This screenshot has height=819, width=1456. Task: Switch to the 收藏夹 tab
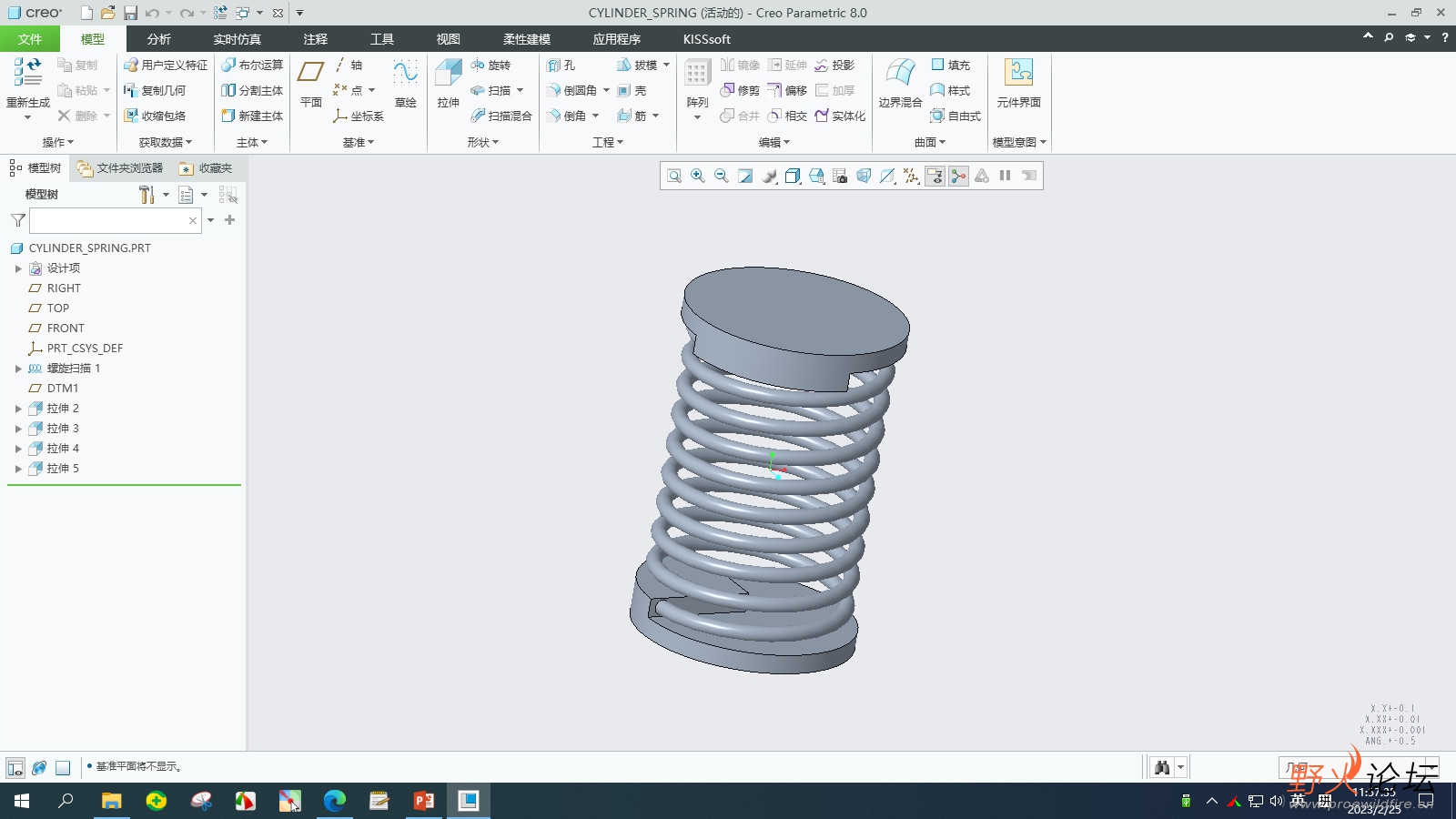[x=207, y=168]
